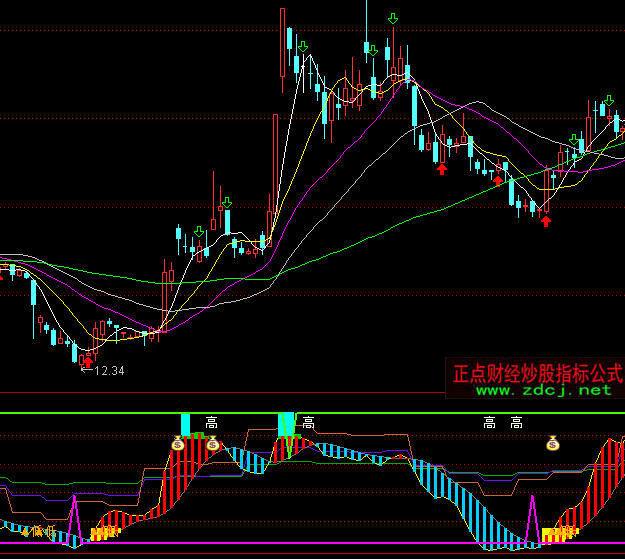The image size is (625, 559).
Task: Click the left cyan signal bar atop the indicator
Action: point(186,423)
